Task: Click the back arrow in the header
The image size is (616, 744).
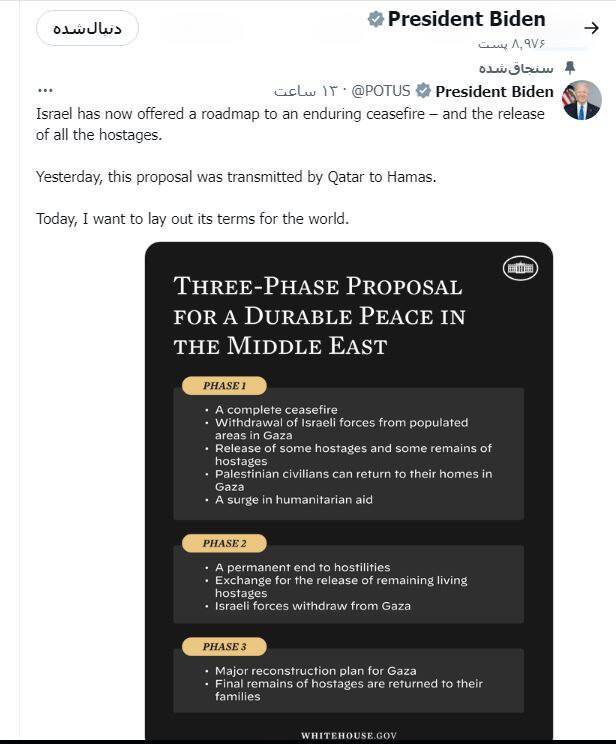Action: click(x=591, y=27)
